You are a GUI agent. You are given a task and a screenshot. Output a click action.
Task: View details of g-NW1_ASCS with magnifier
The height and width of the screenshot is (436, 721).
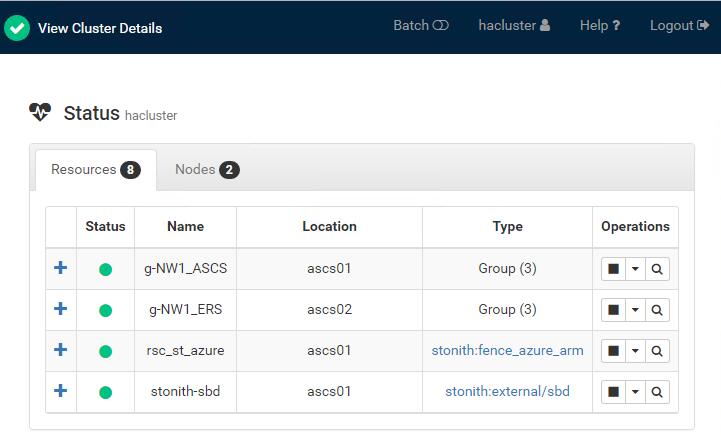point(657,269)
